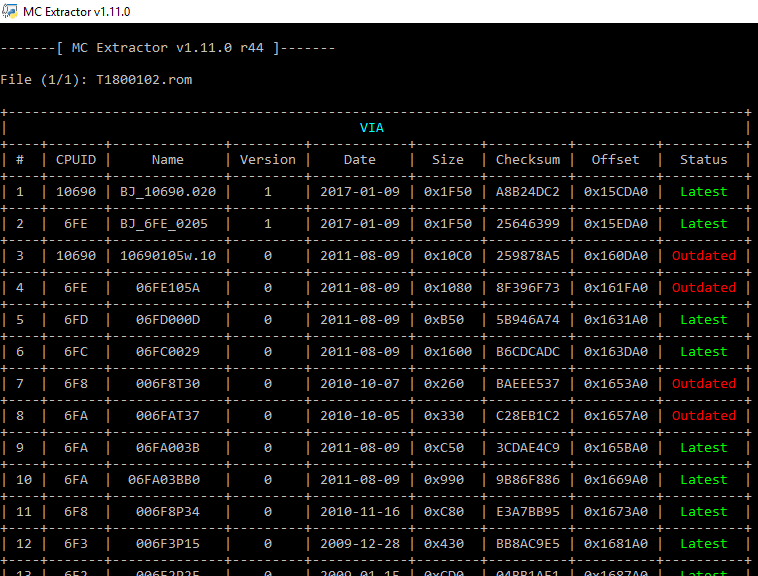Click the 'Version' column header
Screen dimensions: 758x576
[x=268, y=159]
